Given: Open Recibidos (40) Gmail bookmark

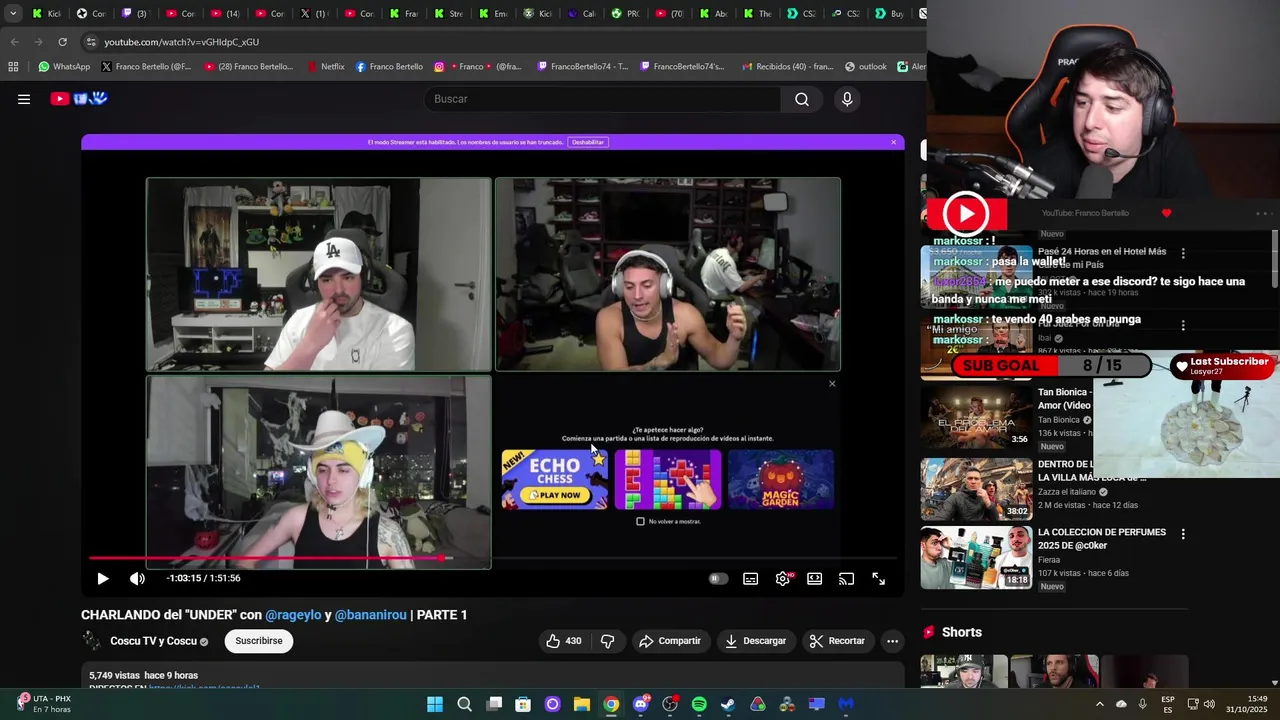Looking at the screenshot, I should point(787,67).
